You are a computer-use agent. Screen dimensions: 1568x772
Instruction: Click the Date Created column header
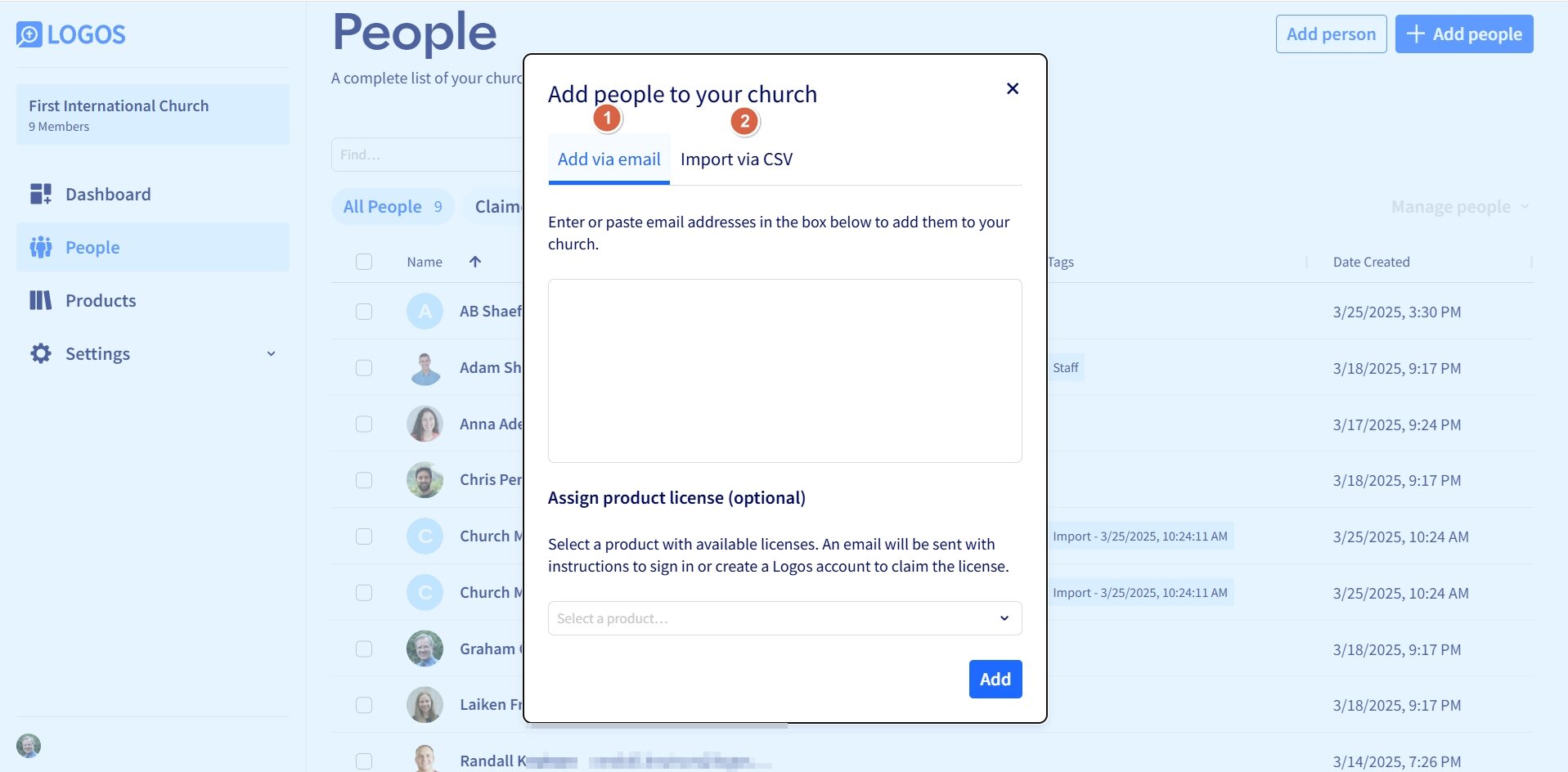pos(1372,262)
